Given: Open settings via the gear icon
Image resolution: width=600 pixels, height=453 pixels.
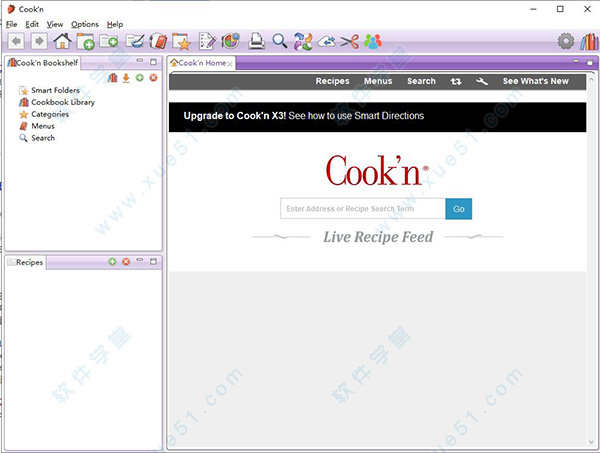Looking at the screenshot, I should (x=566, y=41).
